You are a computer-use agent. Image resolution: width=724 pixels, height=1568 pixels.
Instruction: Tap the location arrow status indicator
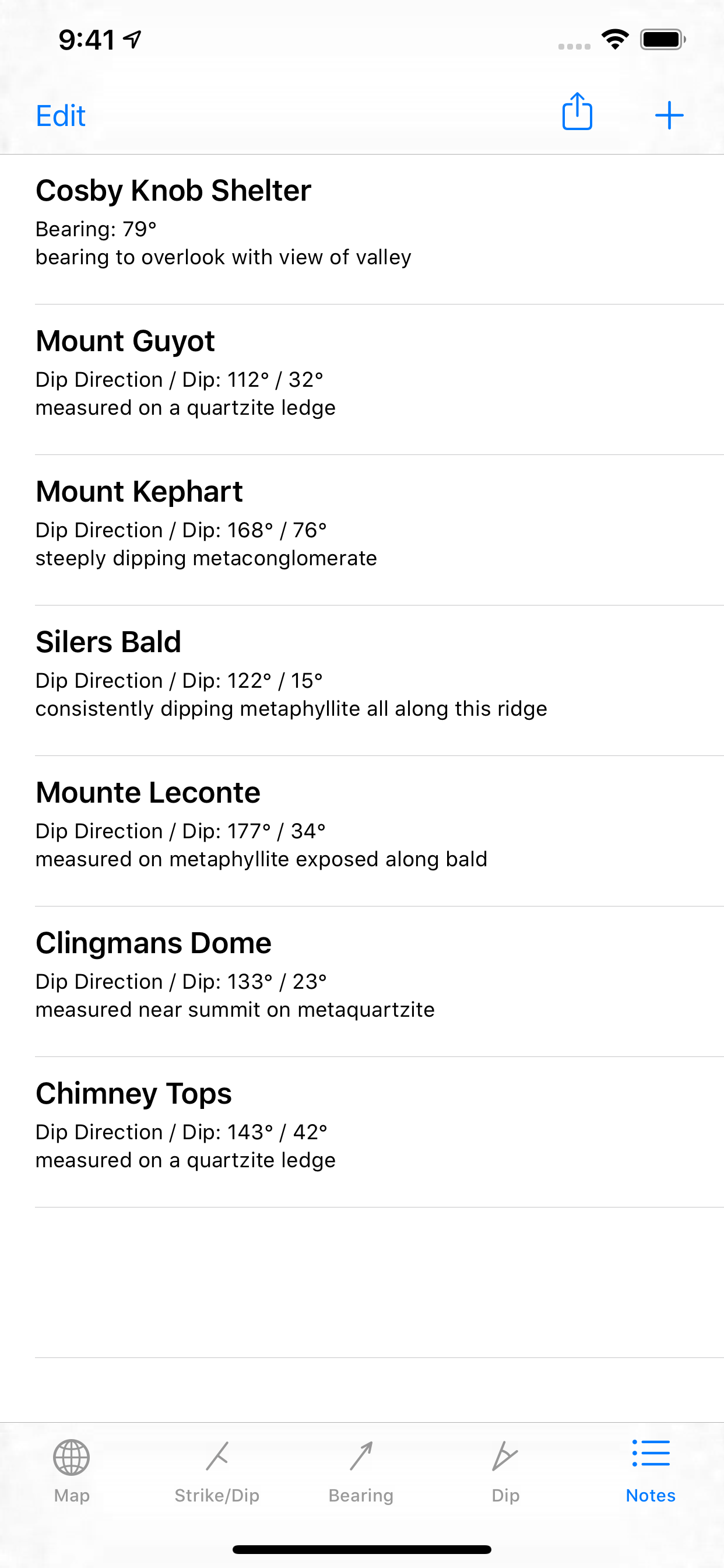pyautogui.click(x=133, y=40)
